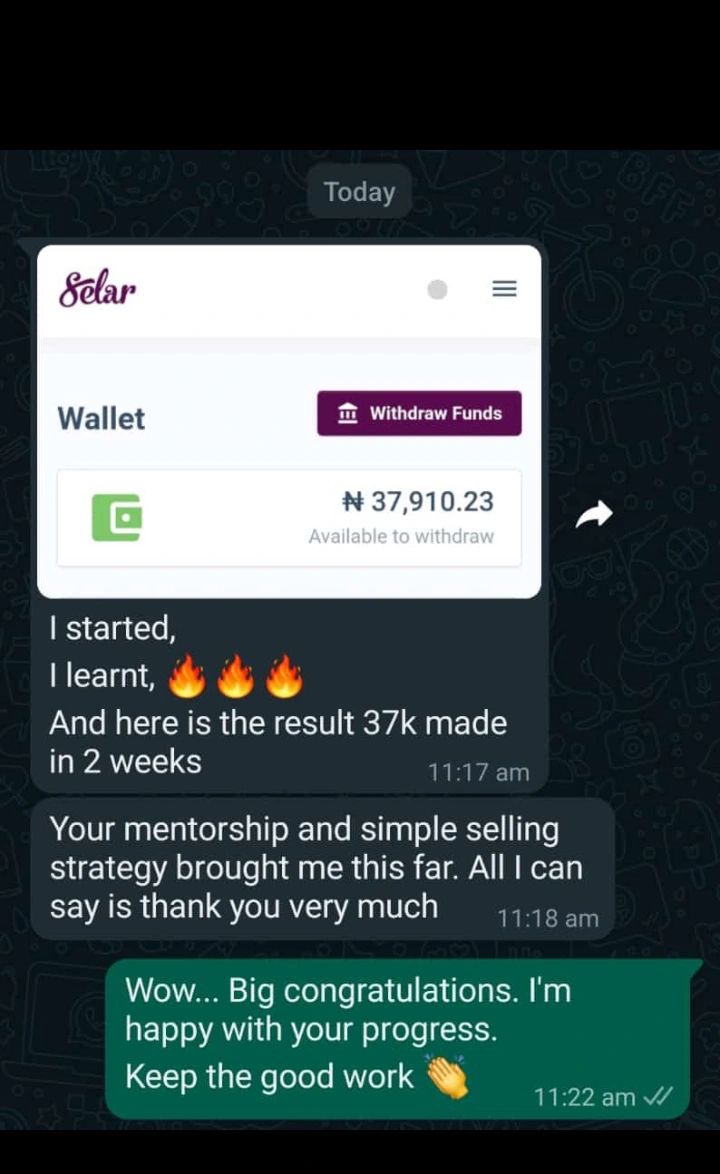This screenshot has height=1174, width=720.
Task: Click the Selar logo
Action: pos(97,288)
